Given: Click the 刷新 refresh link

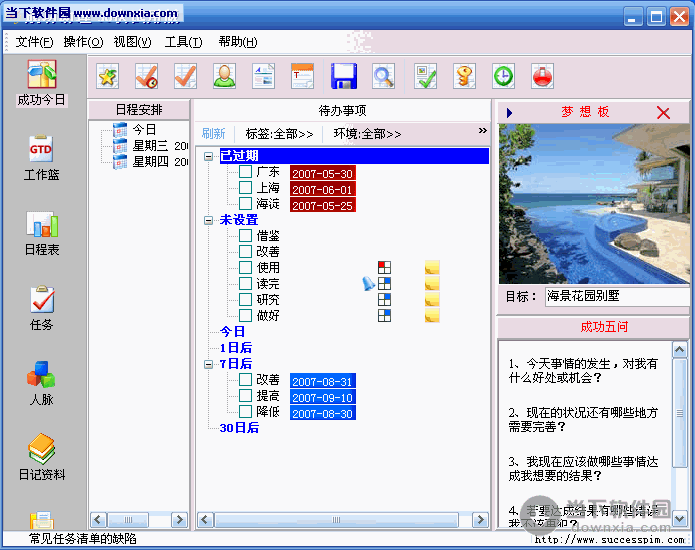Looking at the screenshot, I should [x=213, y=133].
